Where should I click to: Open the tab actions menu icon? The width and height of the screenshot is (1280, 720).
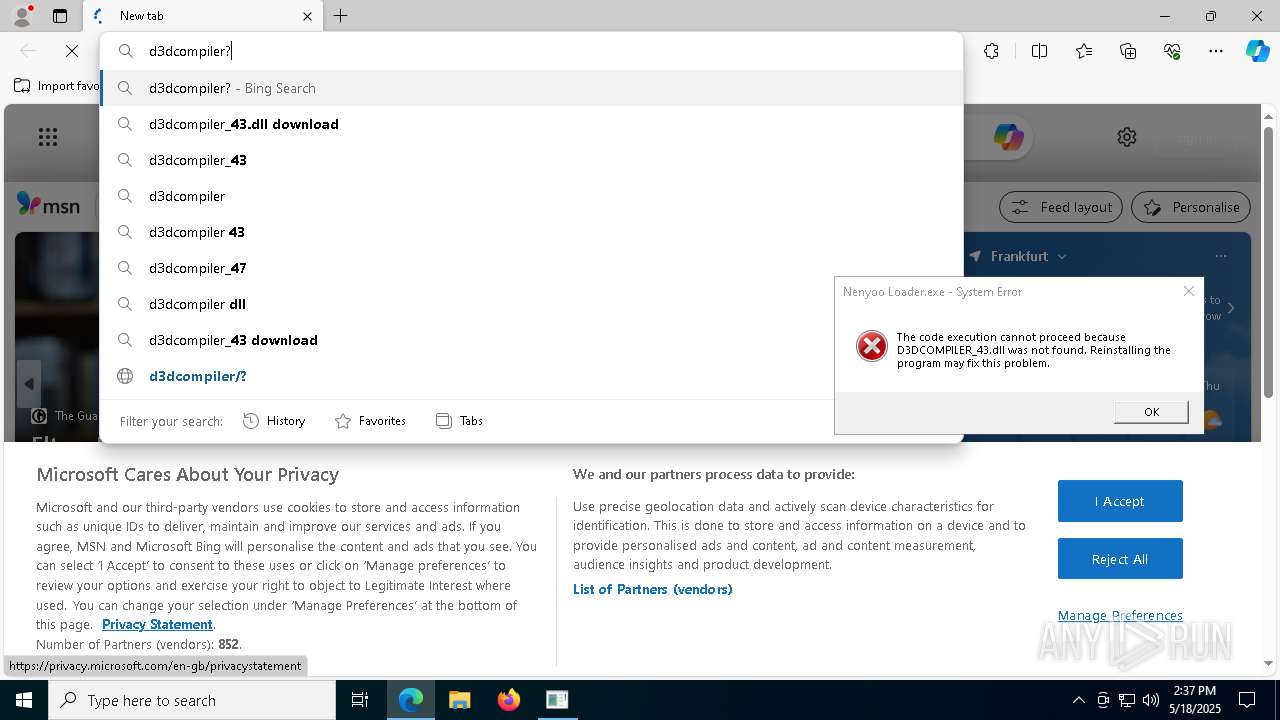click(60, 16)
